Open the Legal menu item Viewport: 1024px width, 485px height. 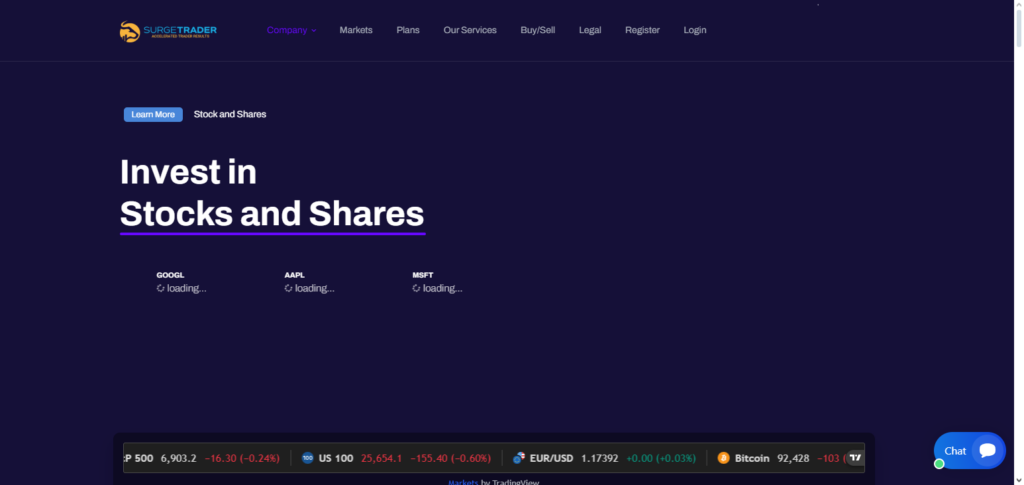pyautogui.click(x=590, y=30)
